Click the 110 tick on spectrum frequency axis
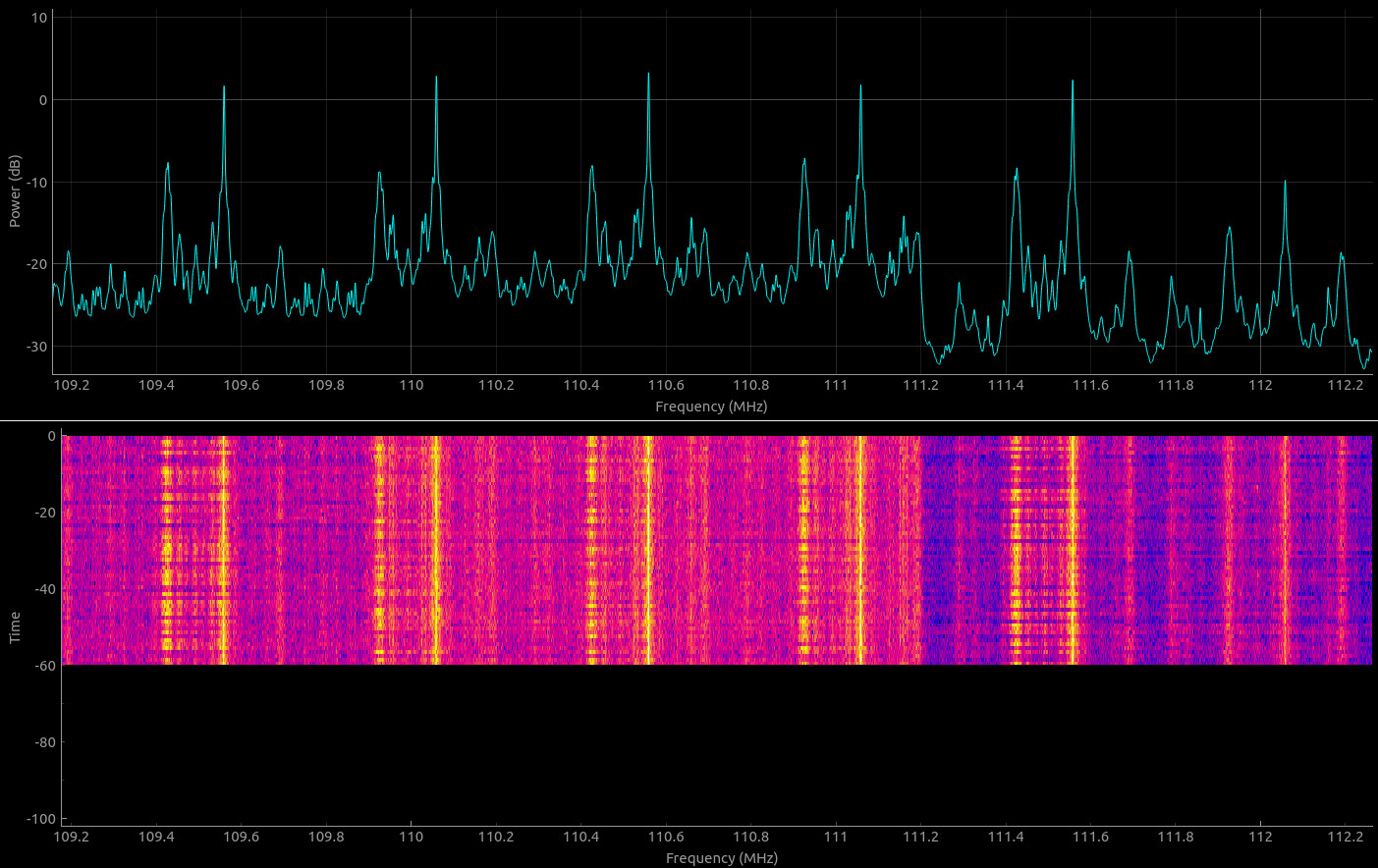This screenshot has width=1378, height=868. pos(411,385)
